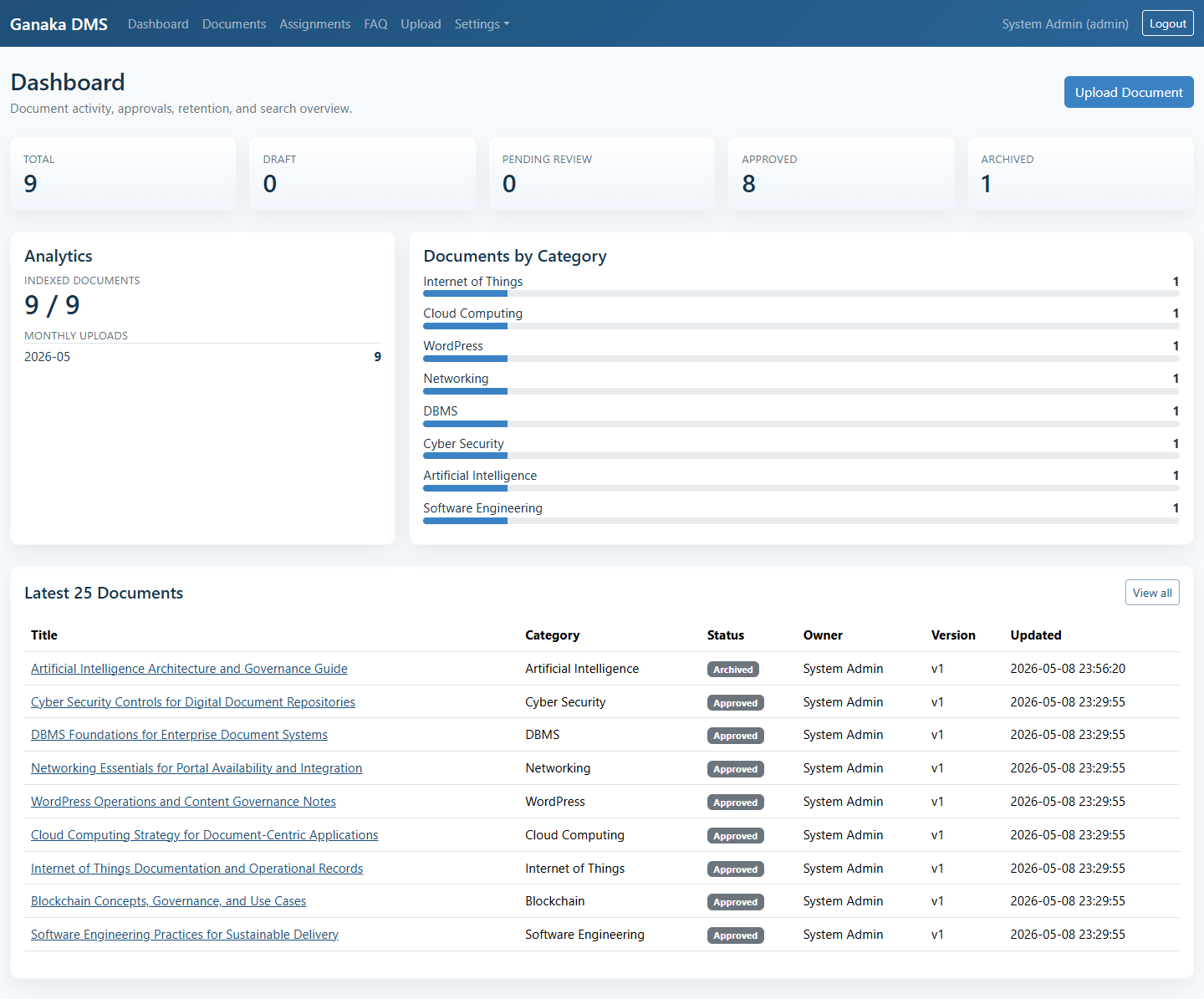Image resolution: width=1204 pixels, height=999 pixels.
Task: Open WordPress Operations and Content Governance Notes
Action: pos(183,802)
